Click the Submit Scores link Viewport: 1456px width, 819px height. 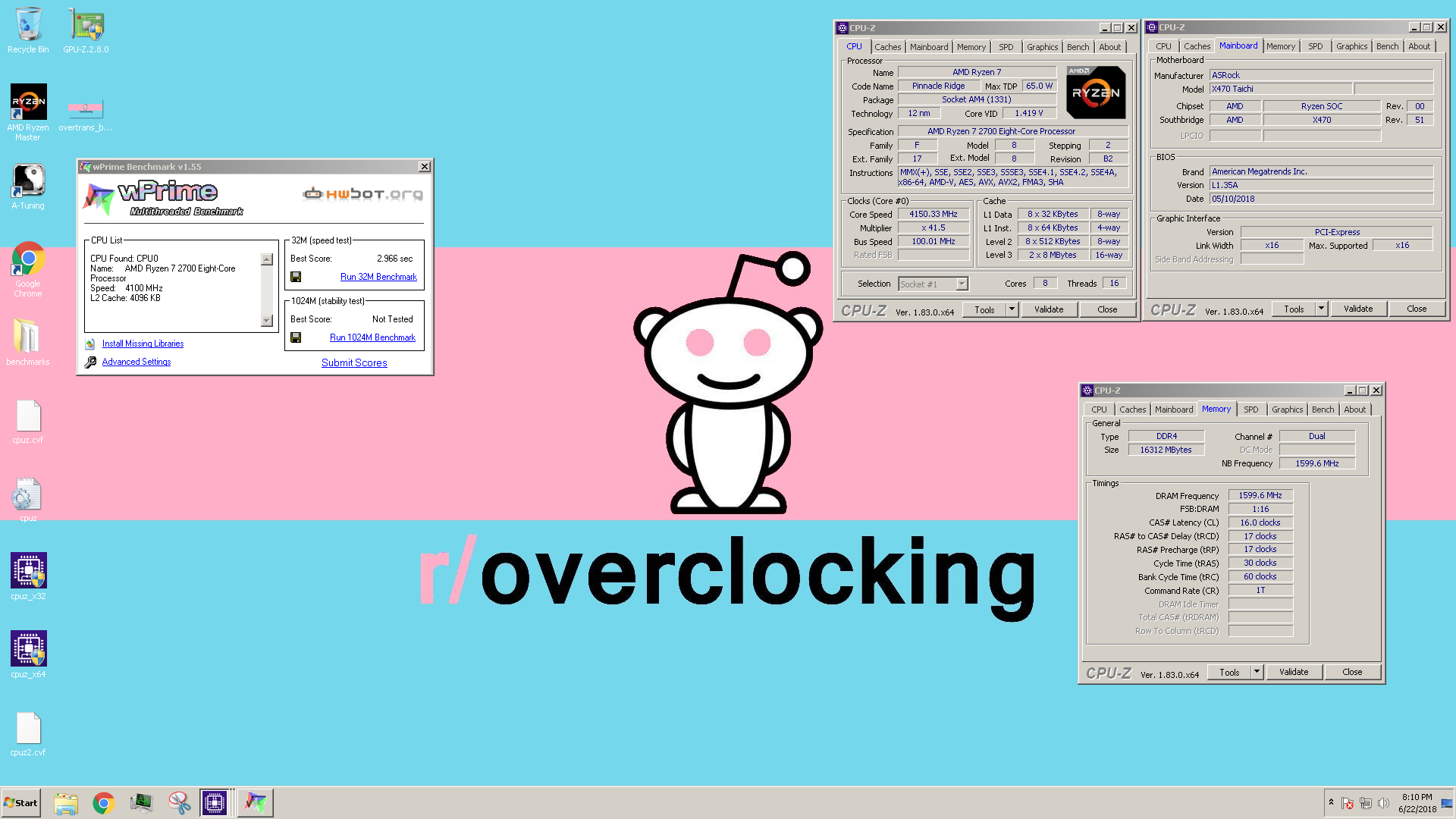point(354,362)
